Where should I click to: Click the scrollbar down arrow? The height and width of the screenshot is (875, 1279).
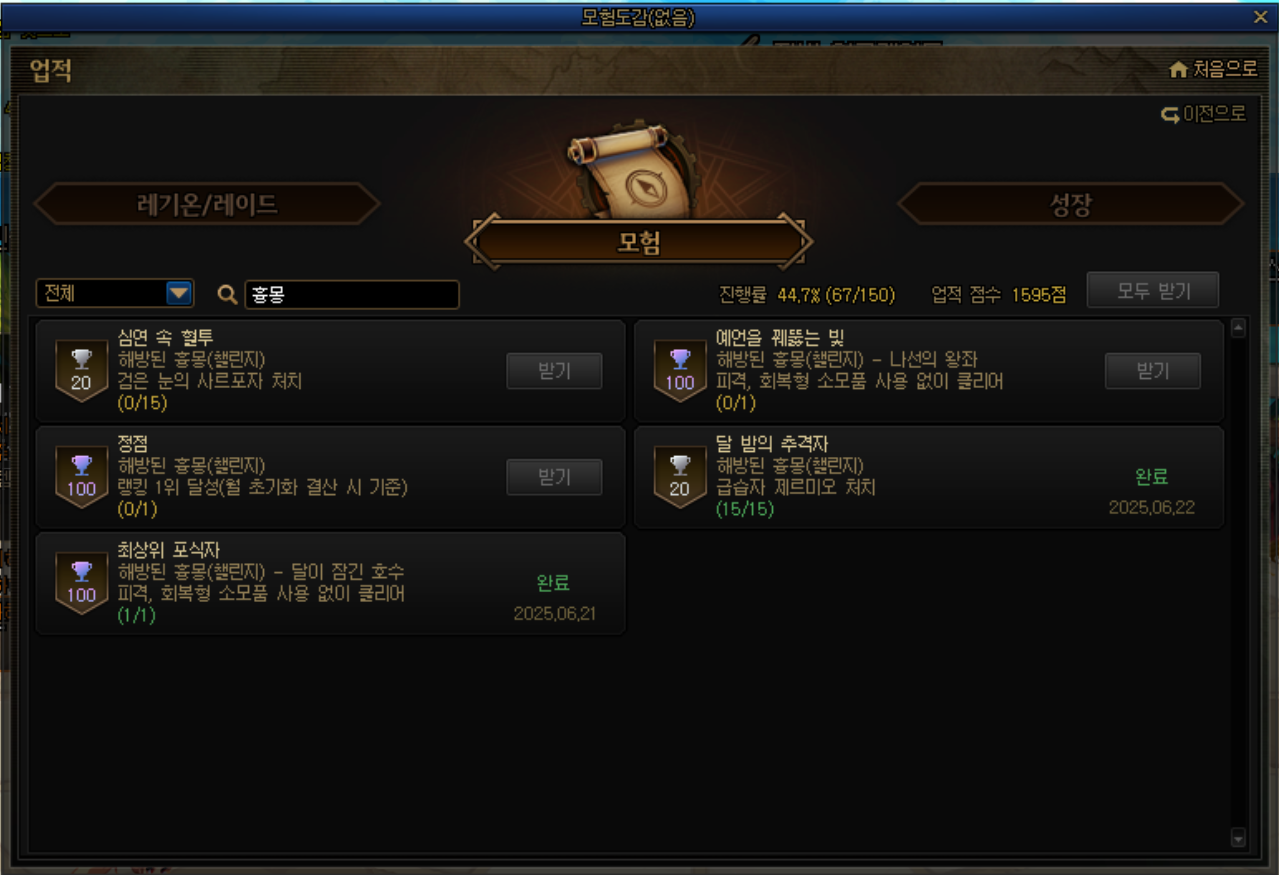(x=1237, y=837)
